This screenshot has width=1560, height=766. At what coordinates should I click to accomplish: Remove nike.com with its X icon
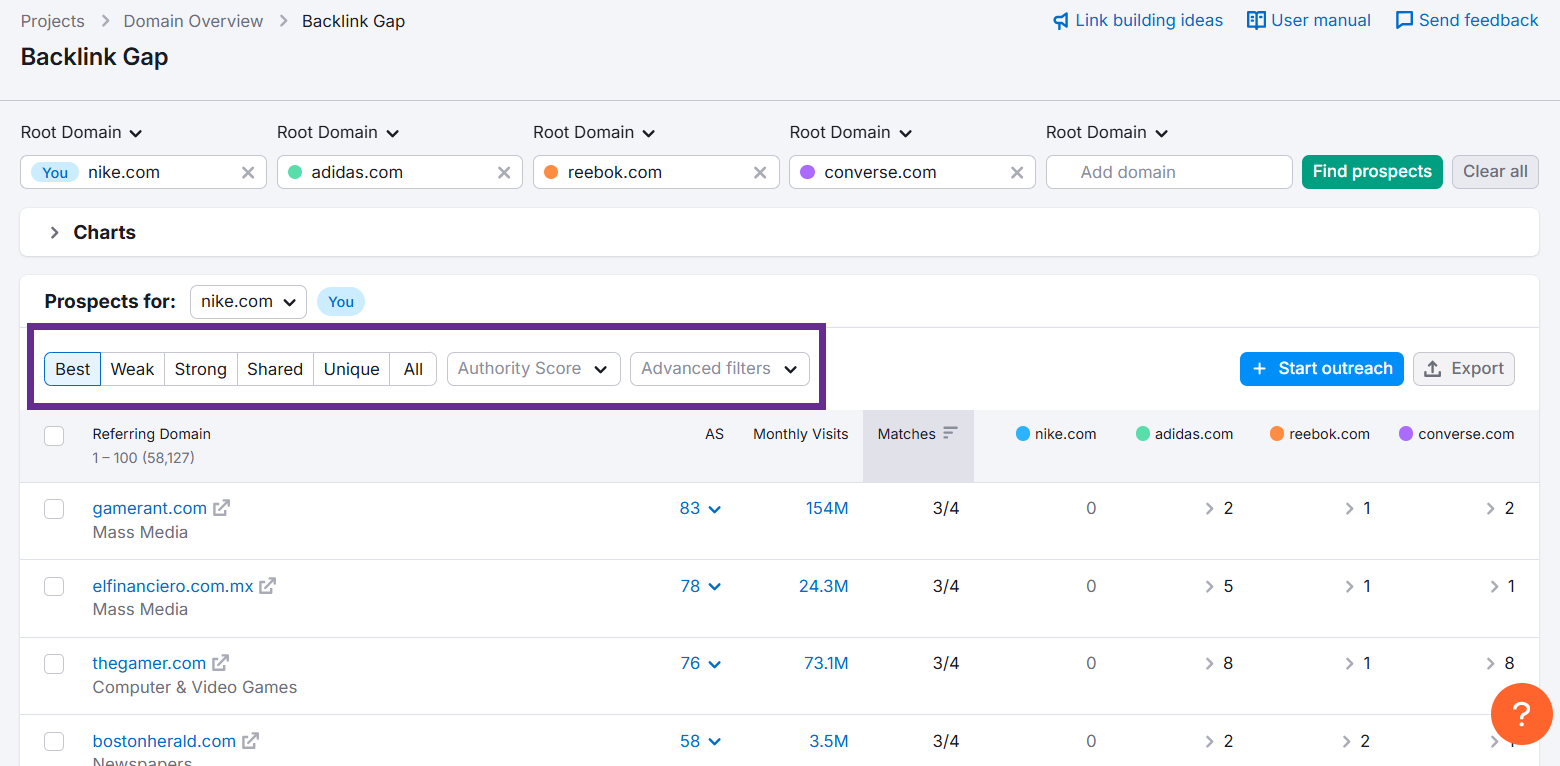248,172
